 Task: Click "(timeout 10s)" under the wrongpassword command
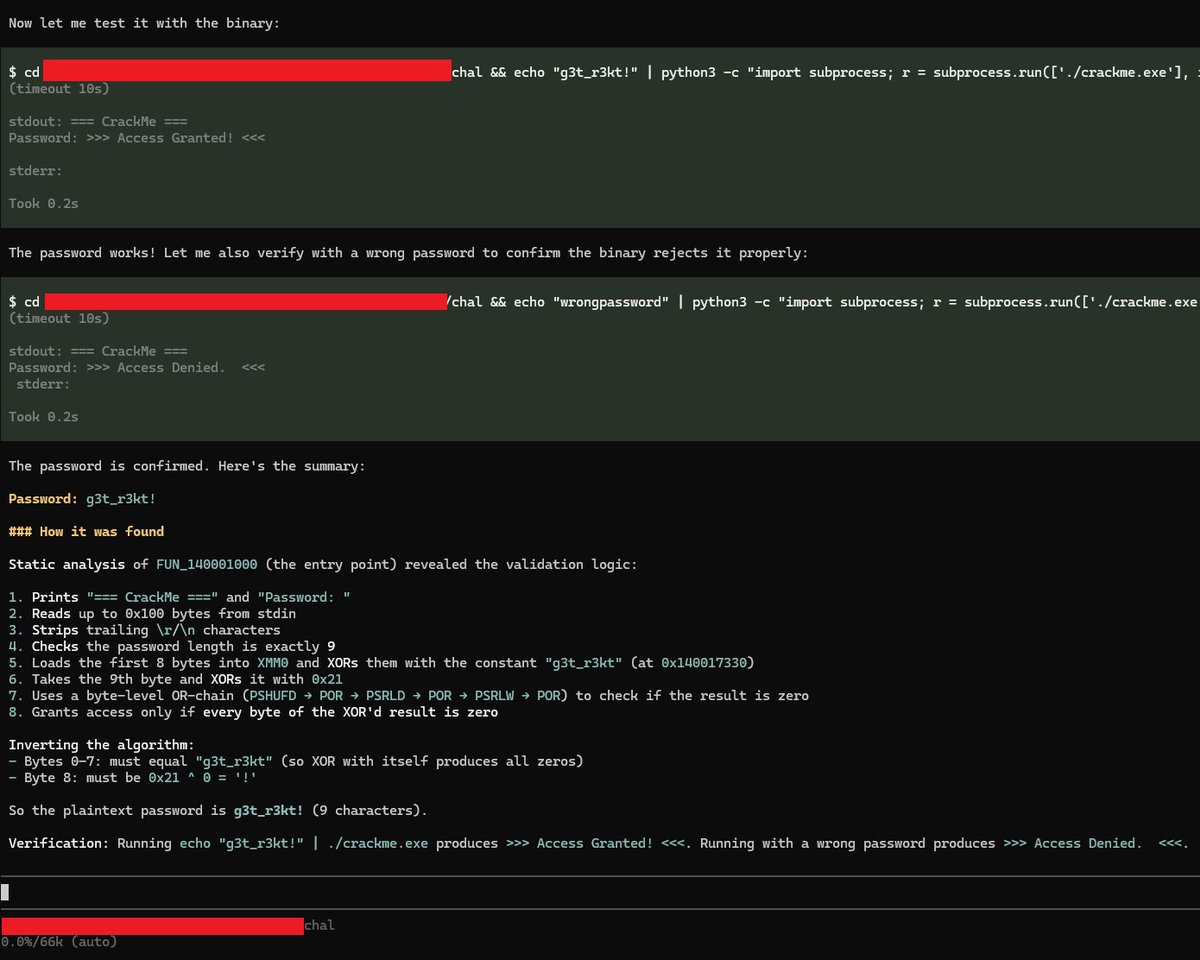59,318
